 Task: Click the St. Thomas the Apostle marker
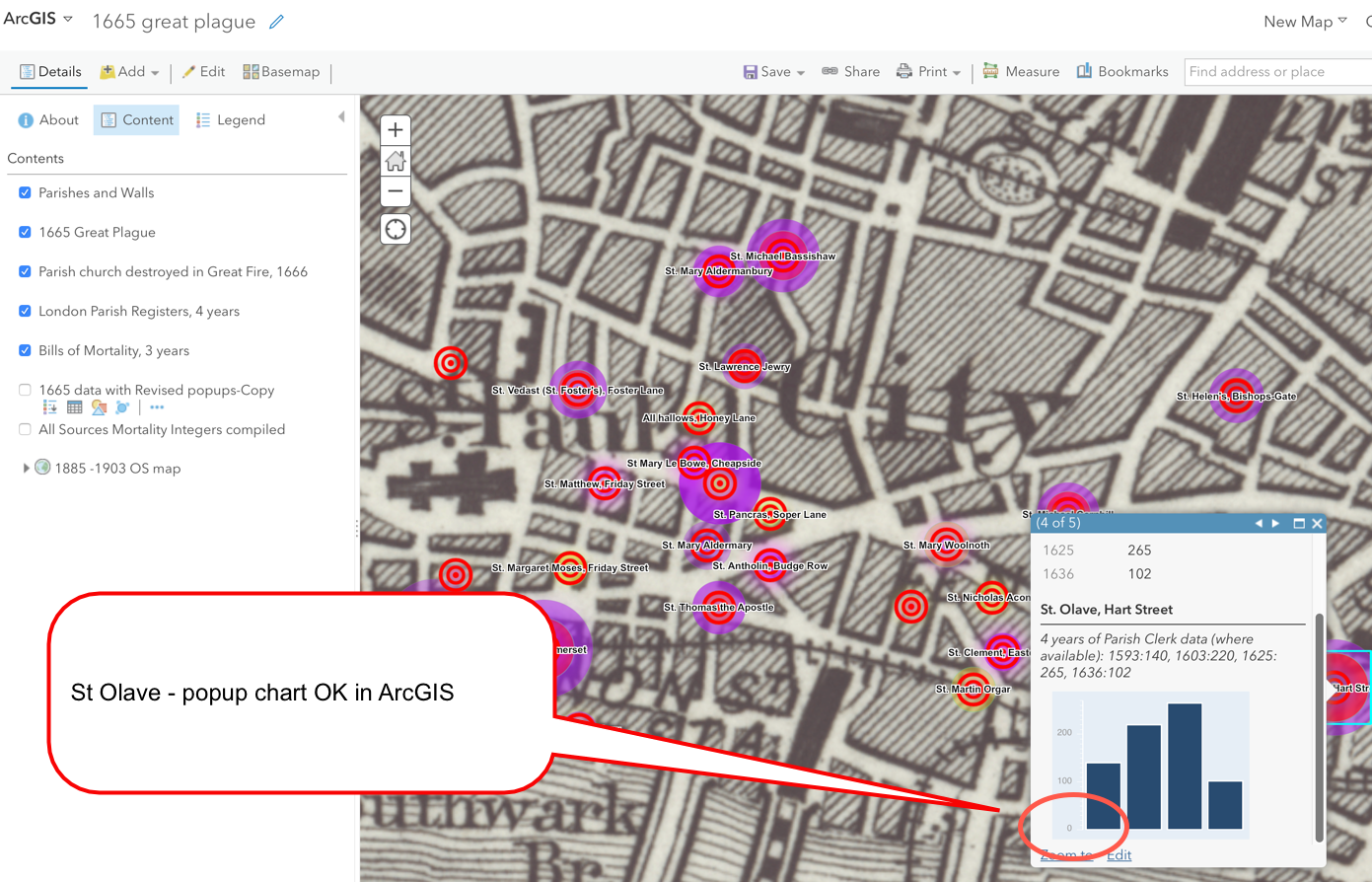718,607
